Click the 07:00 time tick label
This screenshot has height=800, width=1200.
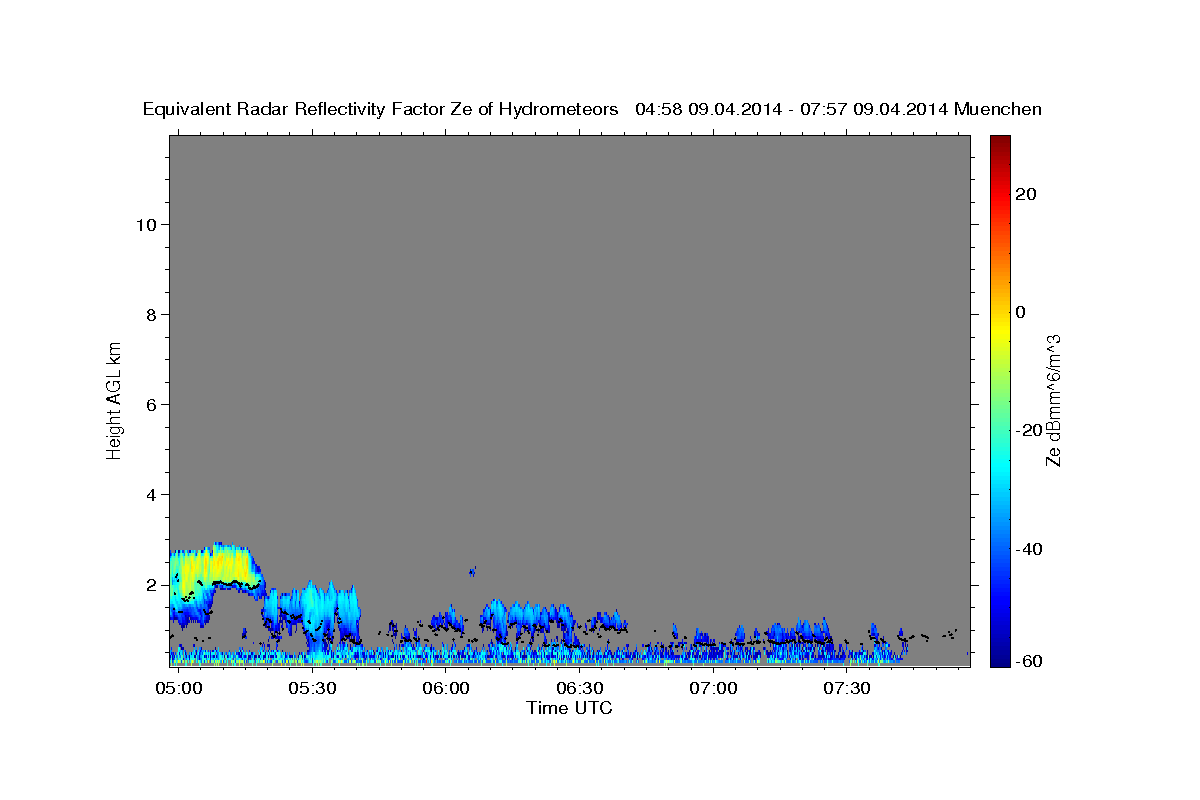tap(713, 689)
